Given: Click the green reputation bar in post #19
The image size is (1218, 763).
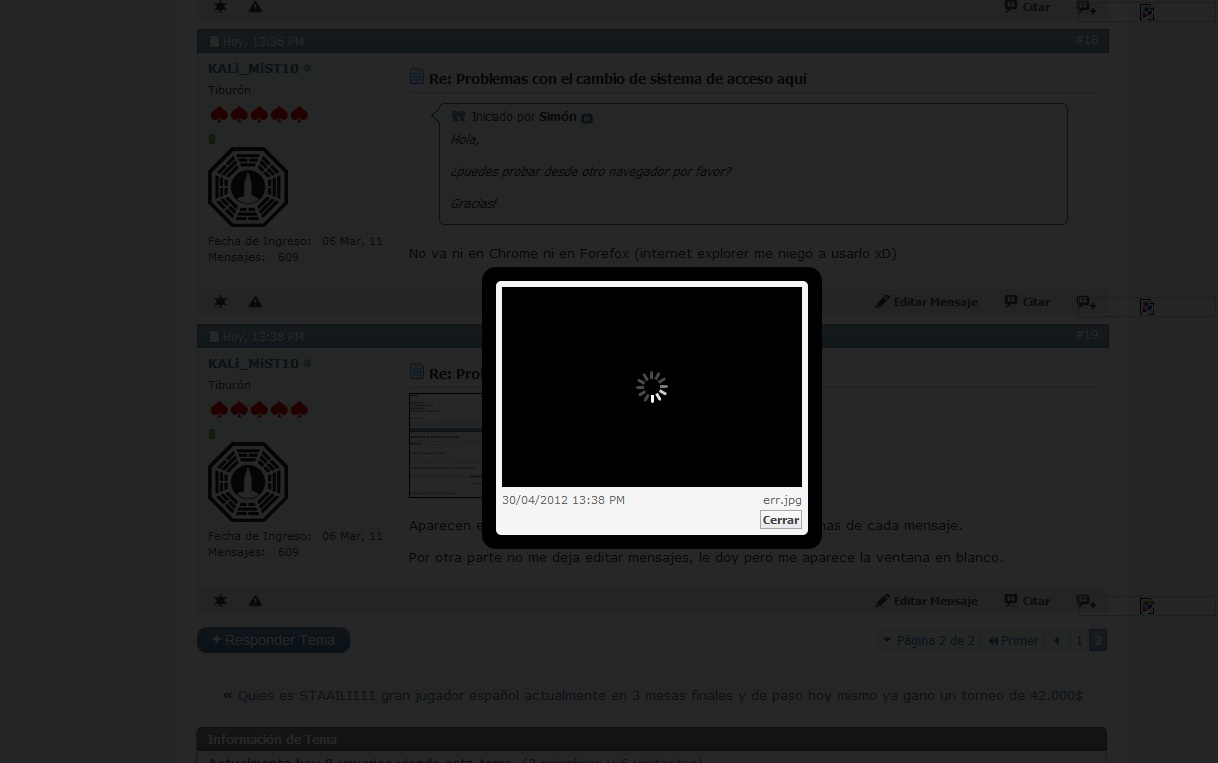Looking at the screenshot, I should (212, 434).
